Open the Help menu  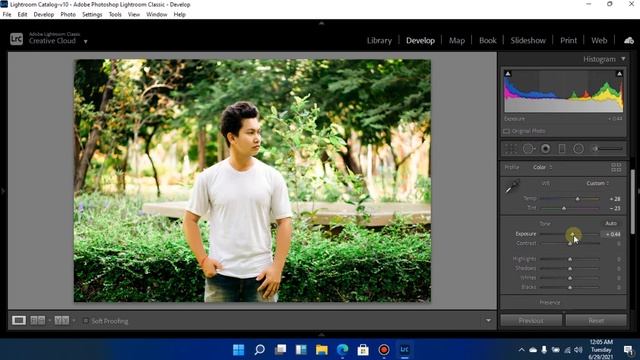pos(180,14)
